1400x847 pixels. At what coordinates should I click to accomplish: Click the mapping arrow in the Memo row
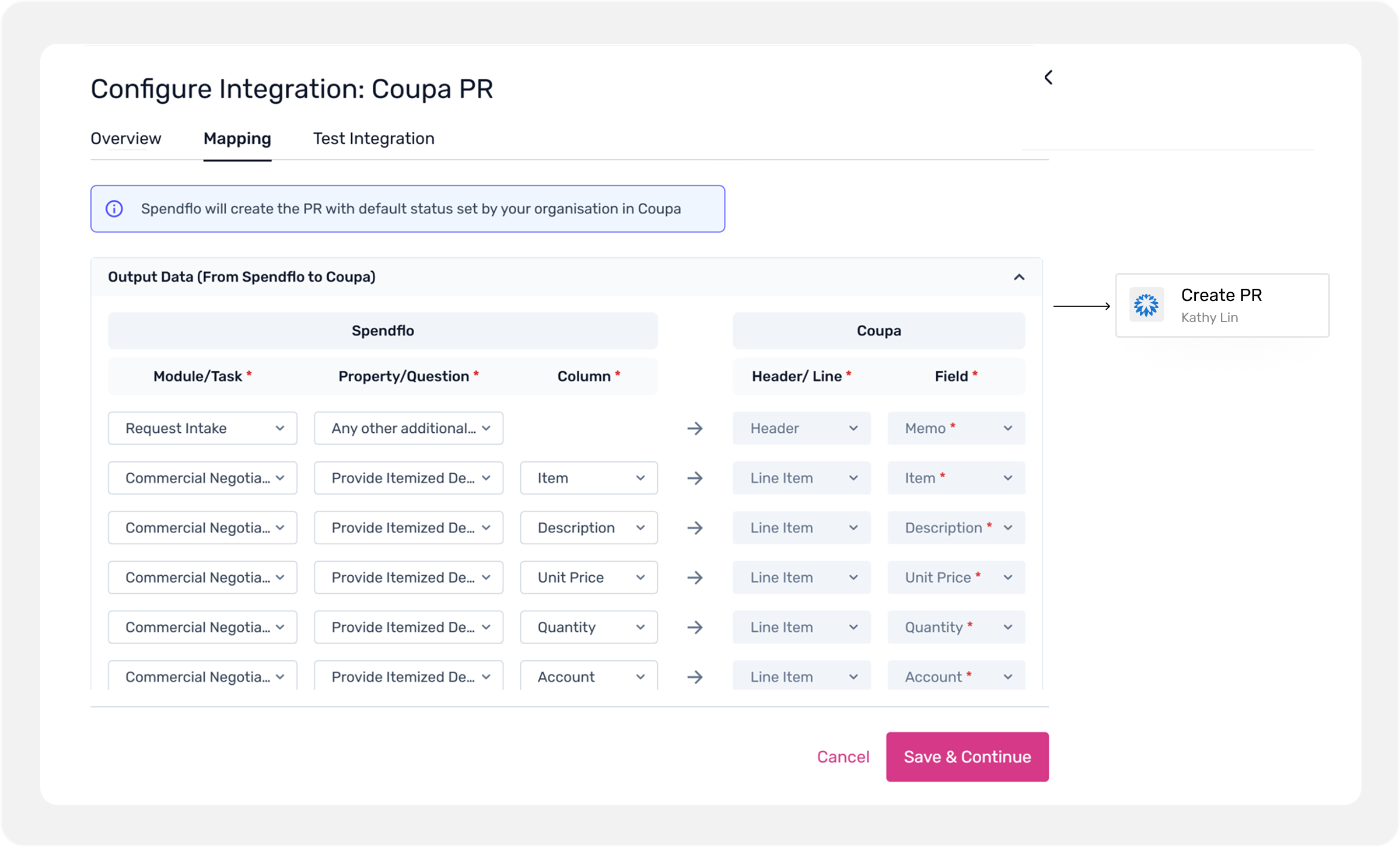[x=694, y=429]
